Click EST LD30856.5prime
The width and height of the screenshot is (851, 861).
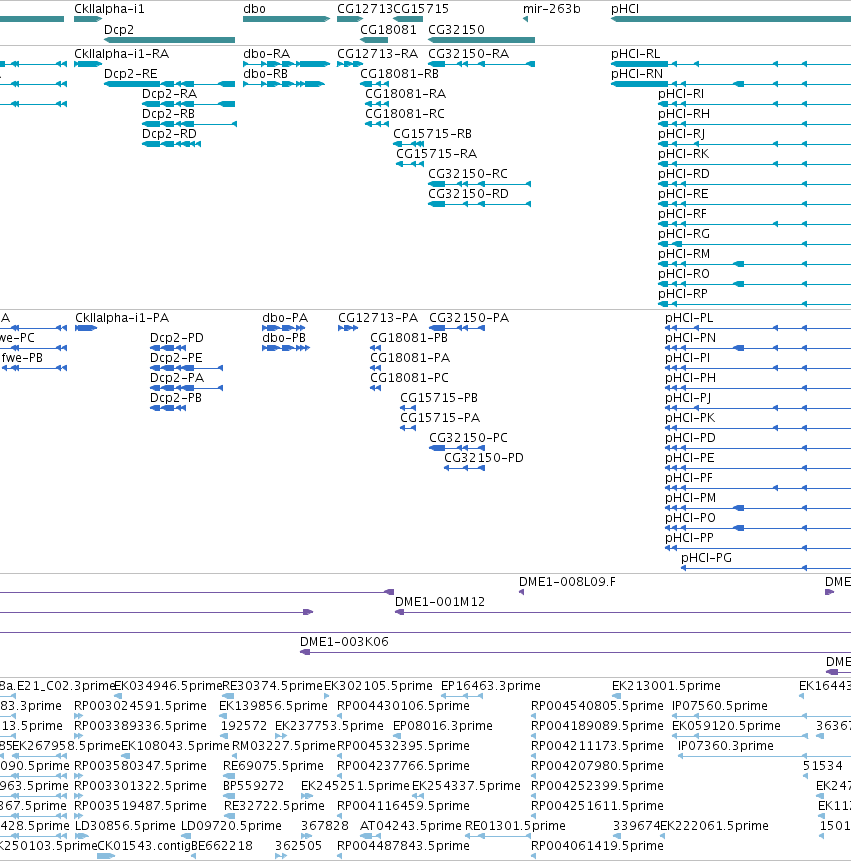click(125, 826)
